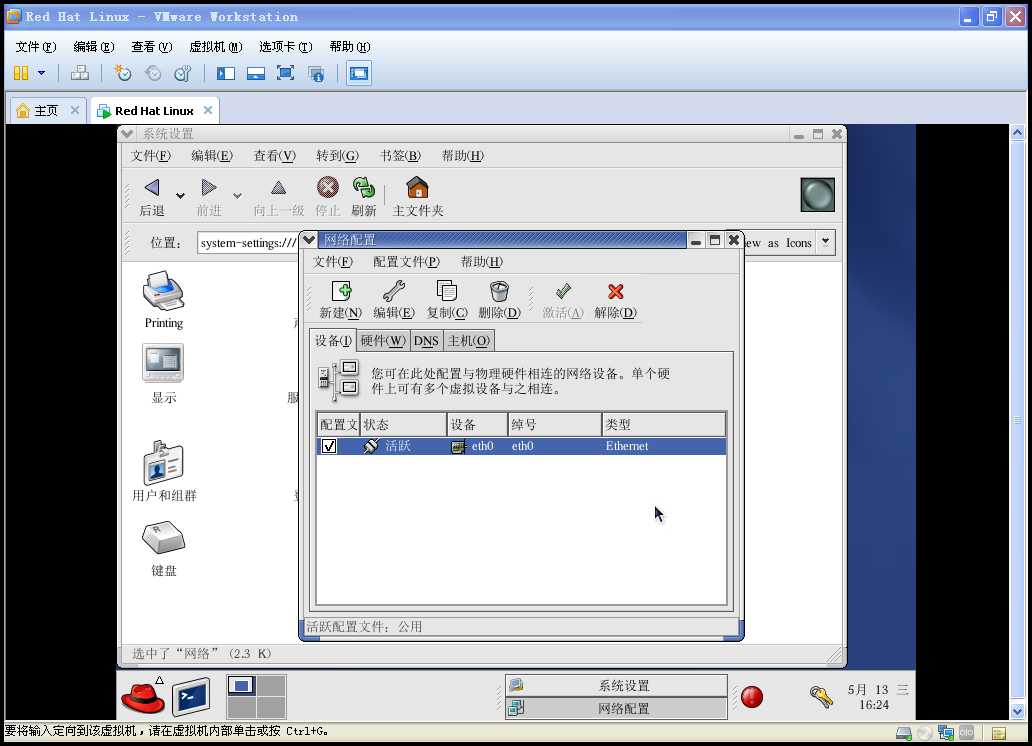
Task: Click the VMware scrollbar down arrow
Action: pos(1017,711)
